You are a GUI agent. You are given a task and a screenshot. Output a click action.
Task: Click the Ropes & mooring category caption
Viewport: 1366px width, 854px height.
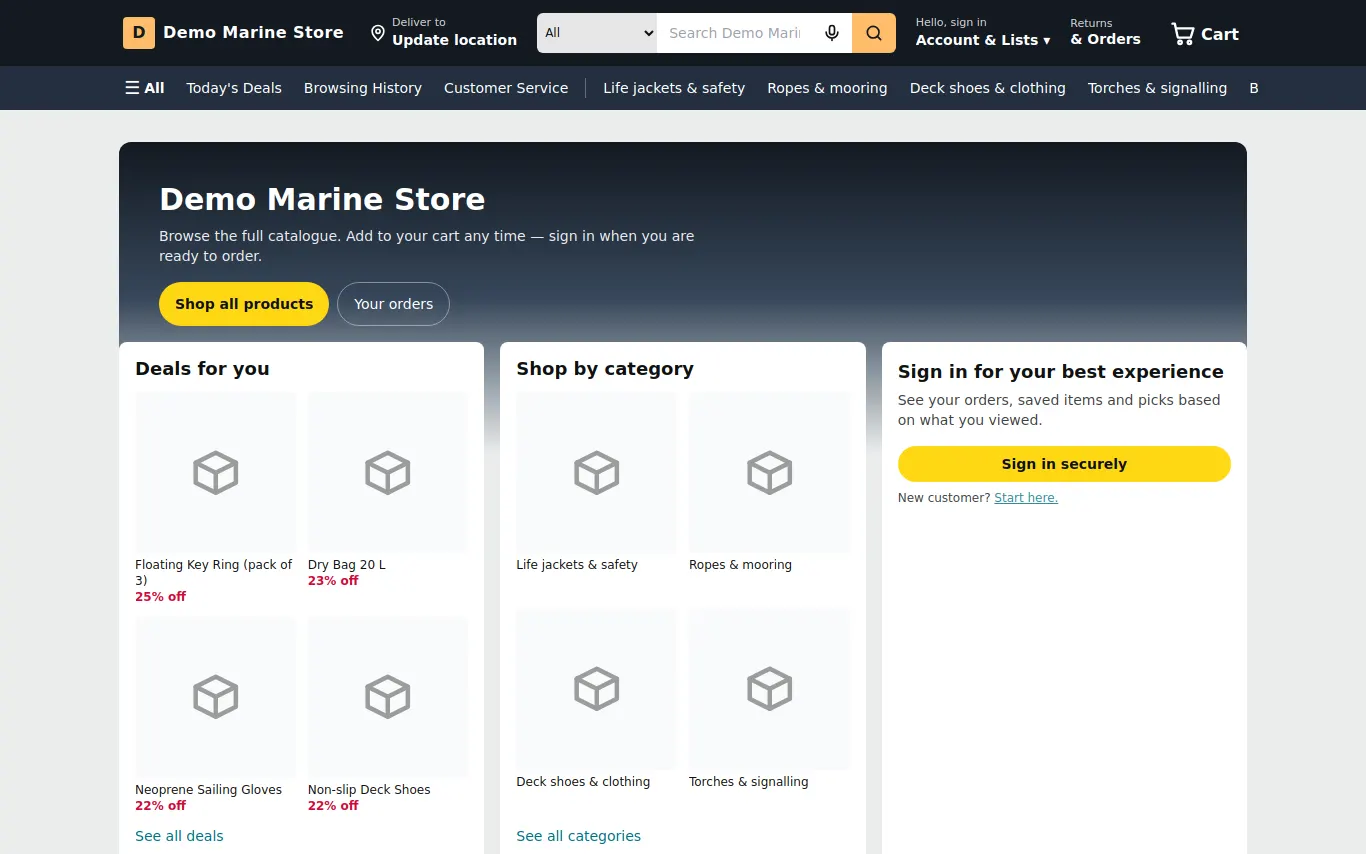740,565
